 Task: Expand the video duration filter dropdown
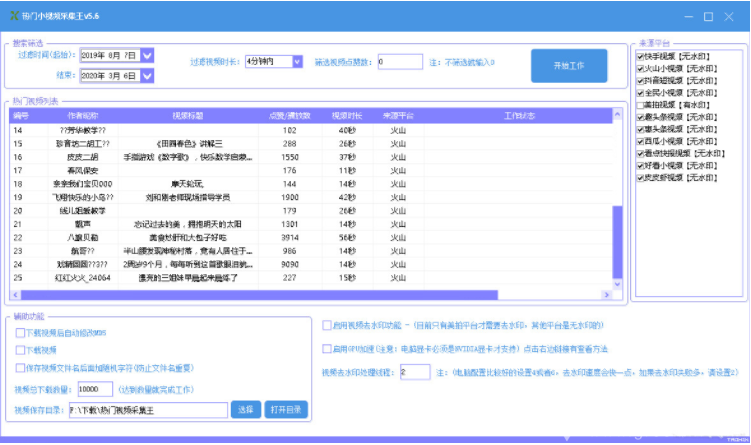tap(297, 61)
